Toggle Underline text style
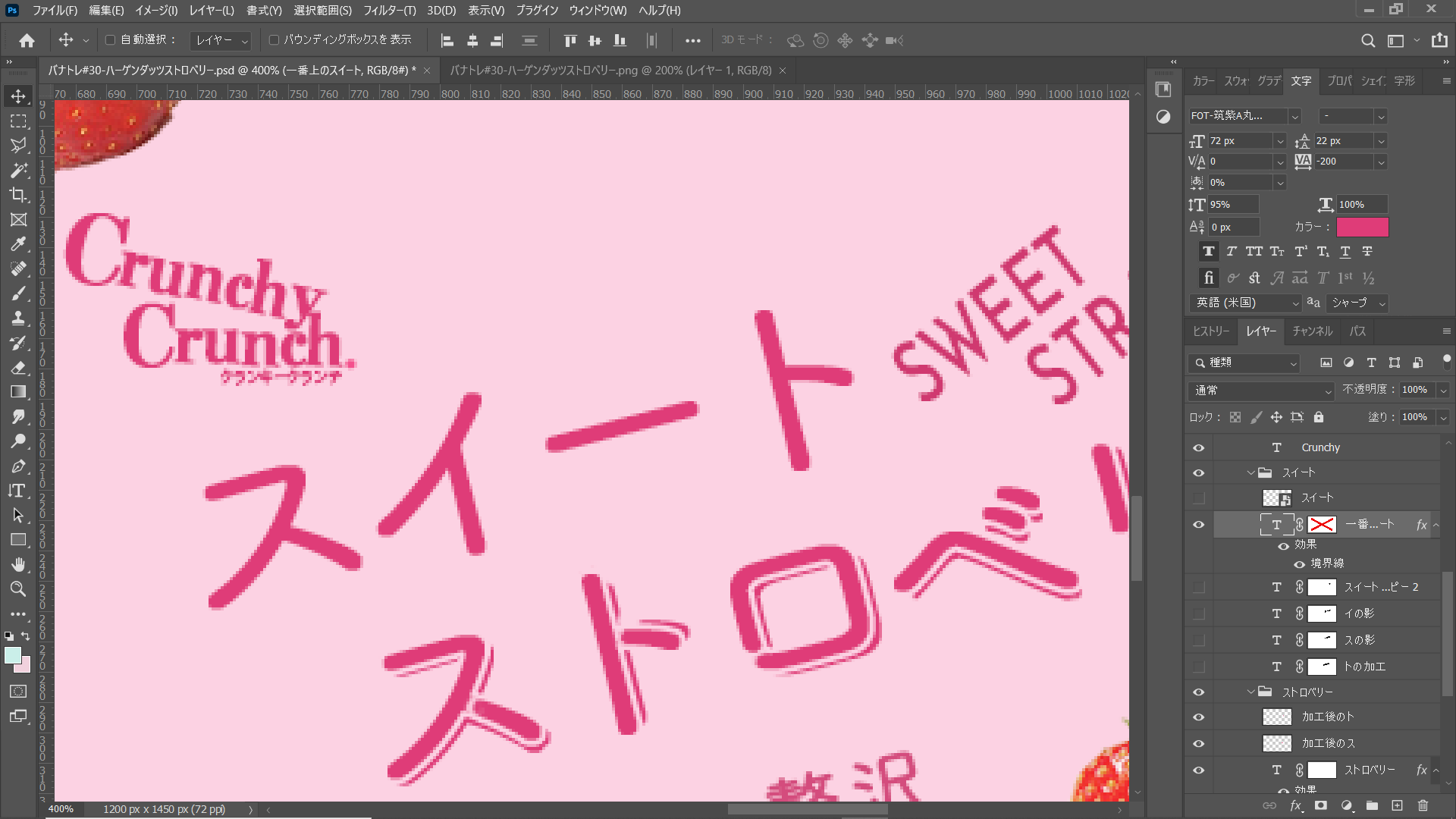Image resolution: width=1456 pixels, height=819 pixels. click(1345, 252)
